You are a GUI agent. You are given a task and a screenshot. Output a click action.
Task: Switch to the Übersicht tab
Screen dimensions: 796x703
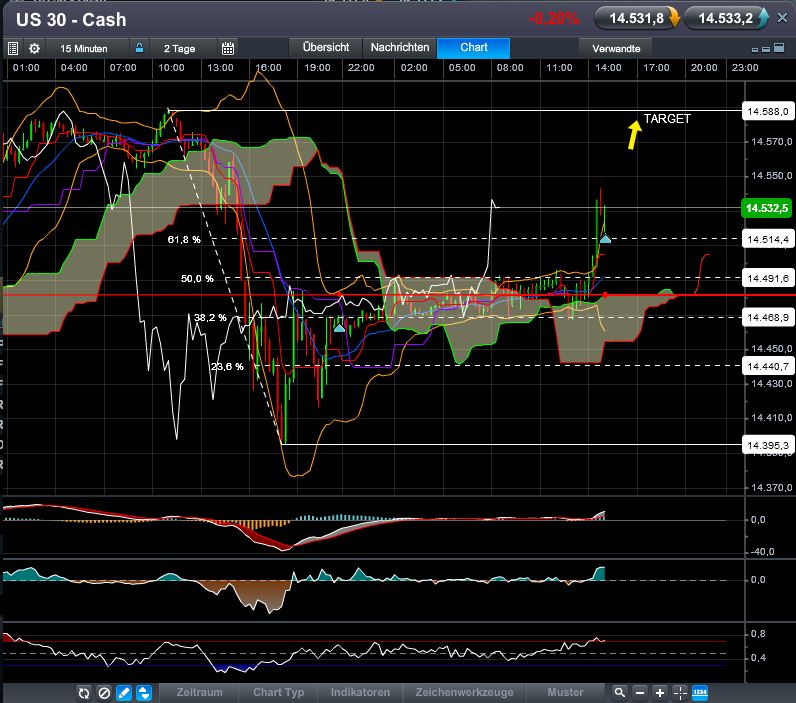[325, 47]
